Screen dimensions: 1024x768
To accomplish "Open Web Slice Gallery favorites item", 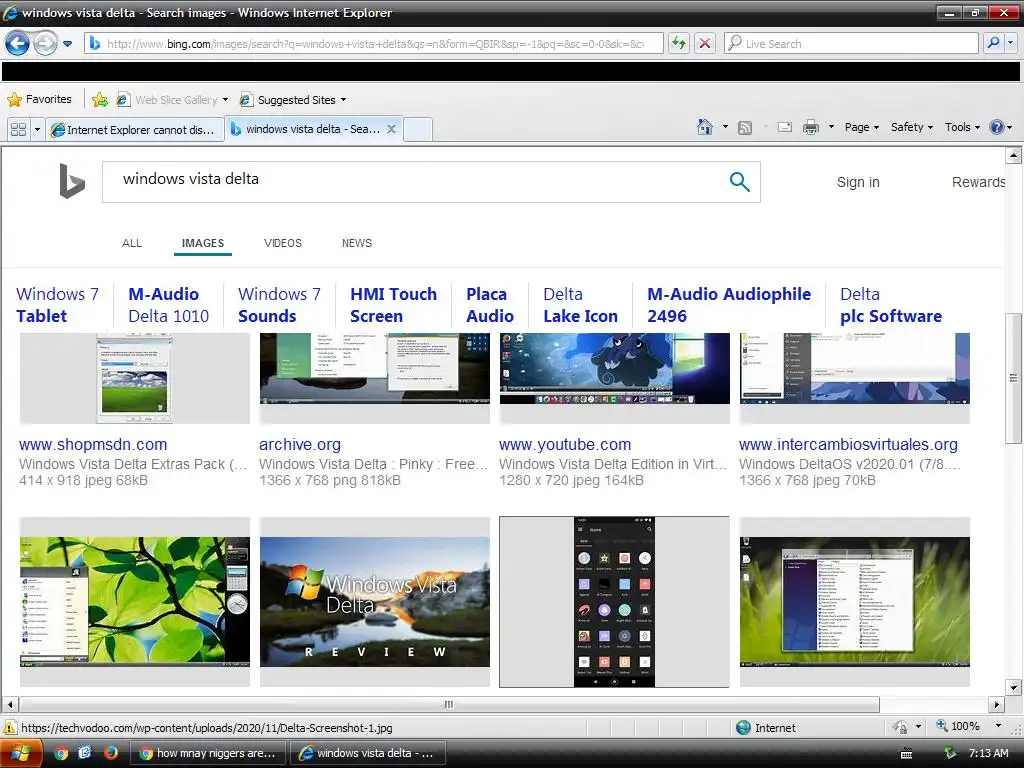I will [x=172, y=100].
